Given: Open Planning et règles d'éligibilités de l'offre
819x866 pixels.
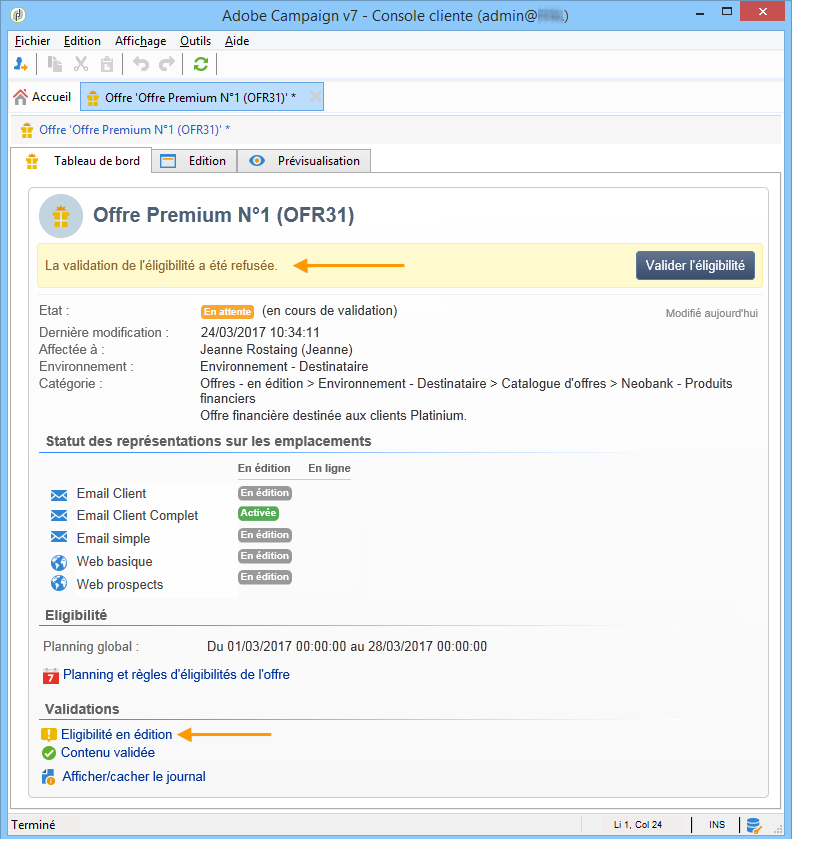Looking at the screenshot, I should (176, 675).
